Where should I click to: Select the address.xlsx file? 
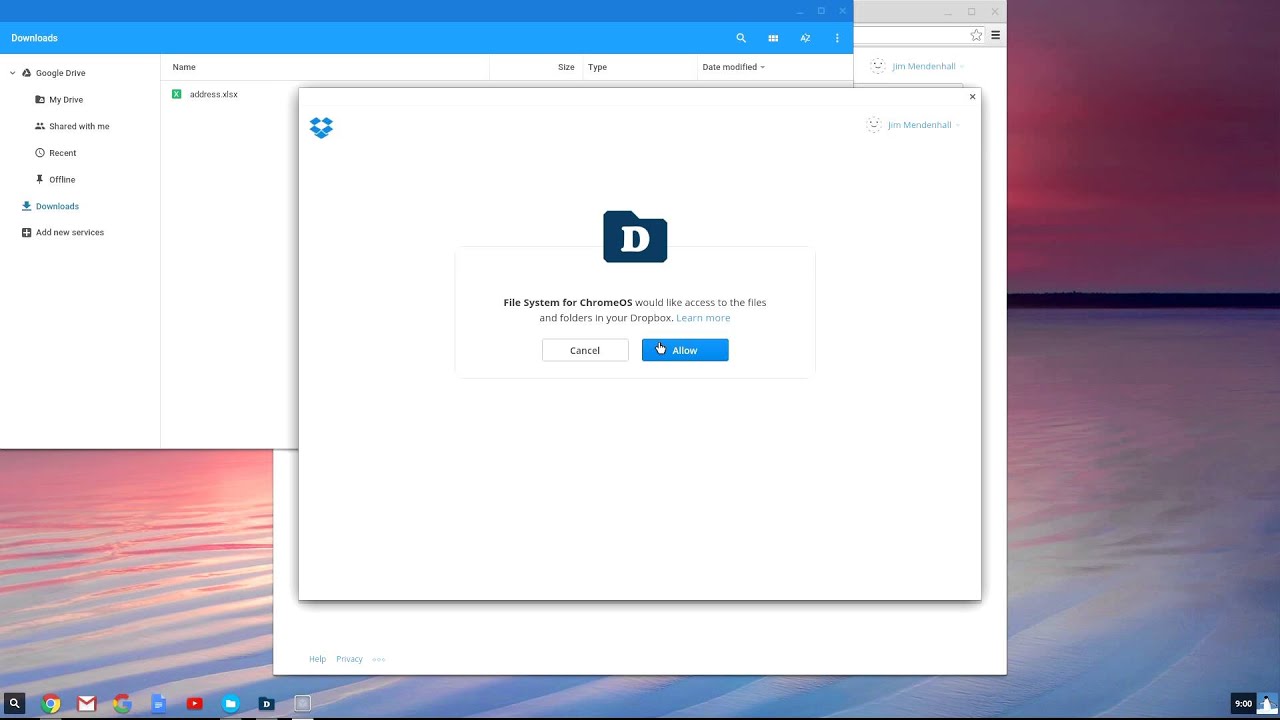[213, 94]
